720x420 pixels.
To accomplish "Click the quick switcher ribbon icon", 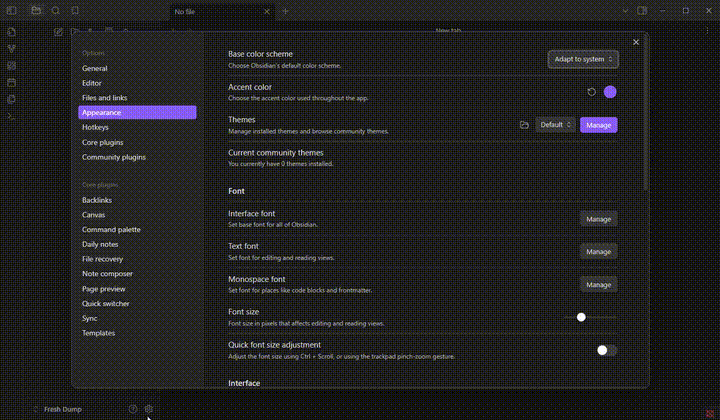I will tap(11, 32).
